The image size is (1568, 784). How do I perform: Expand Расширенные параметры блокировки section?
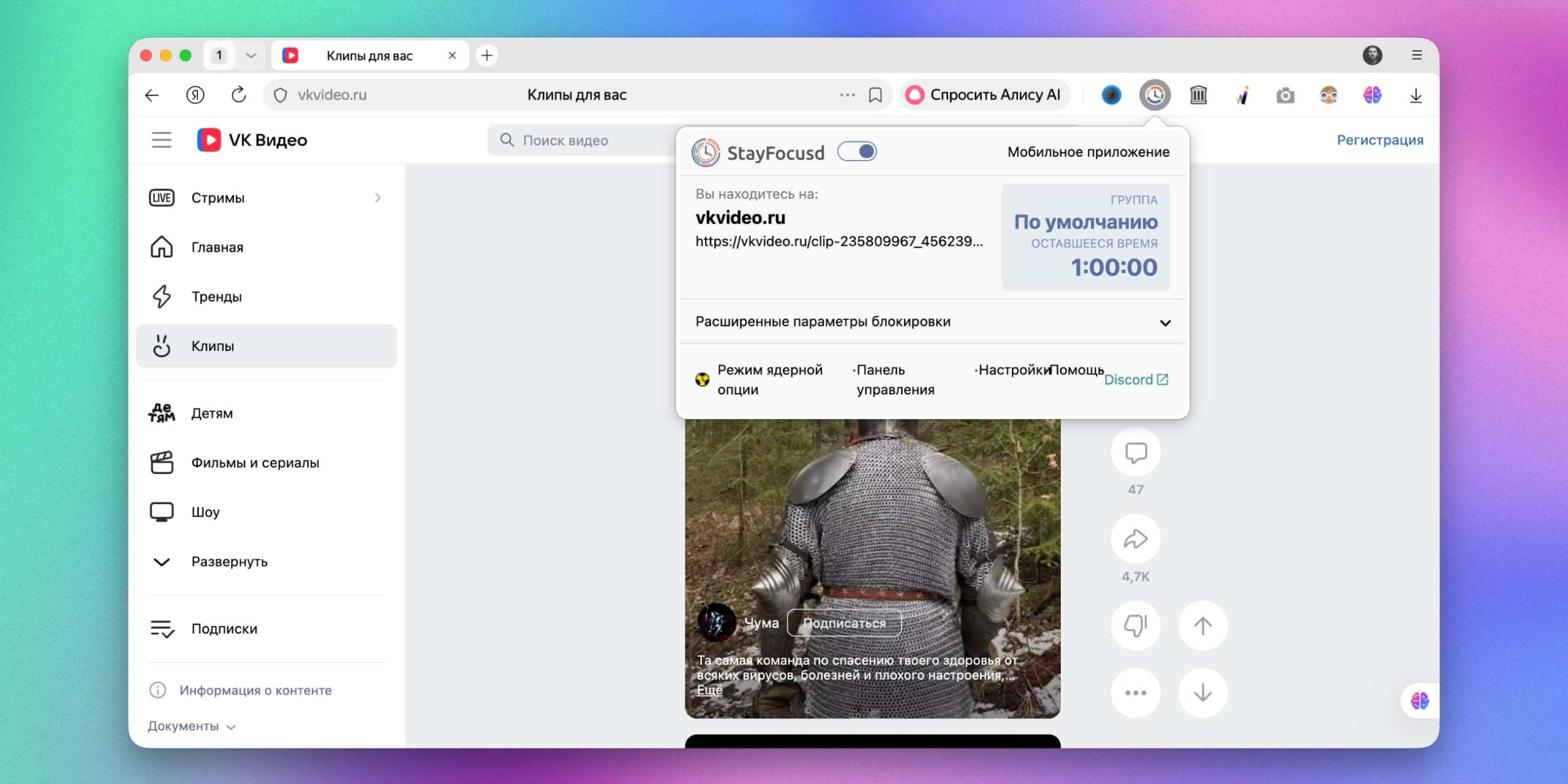(x=932, y=322)
